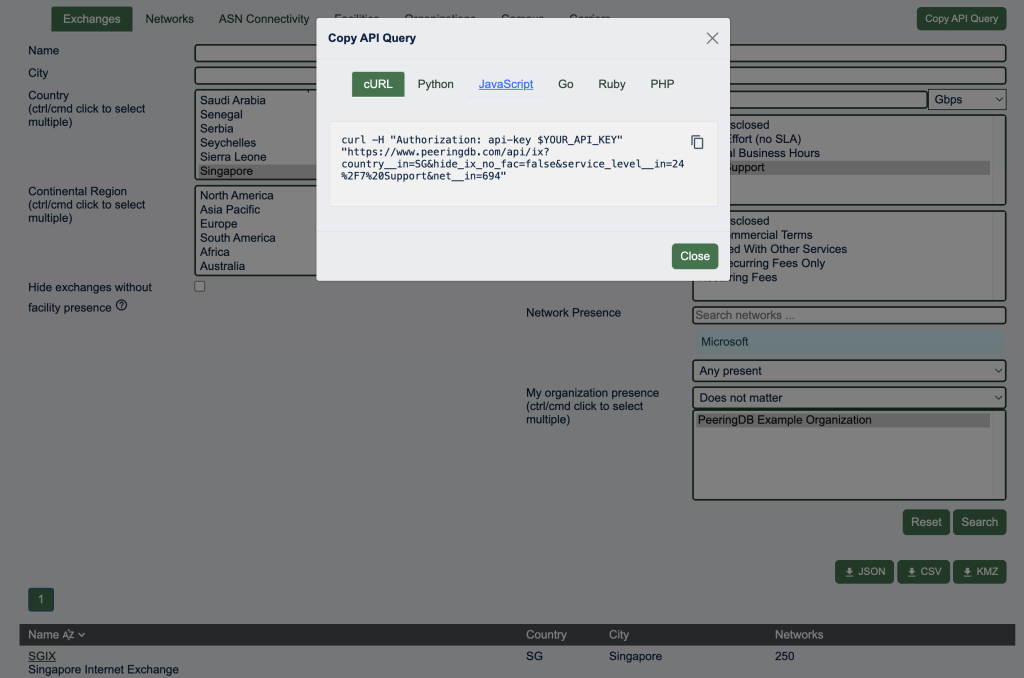Screen dimensions: 1024x678
Task: Click the City input field
Action: (x=255, y=76)
